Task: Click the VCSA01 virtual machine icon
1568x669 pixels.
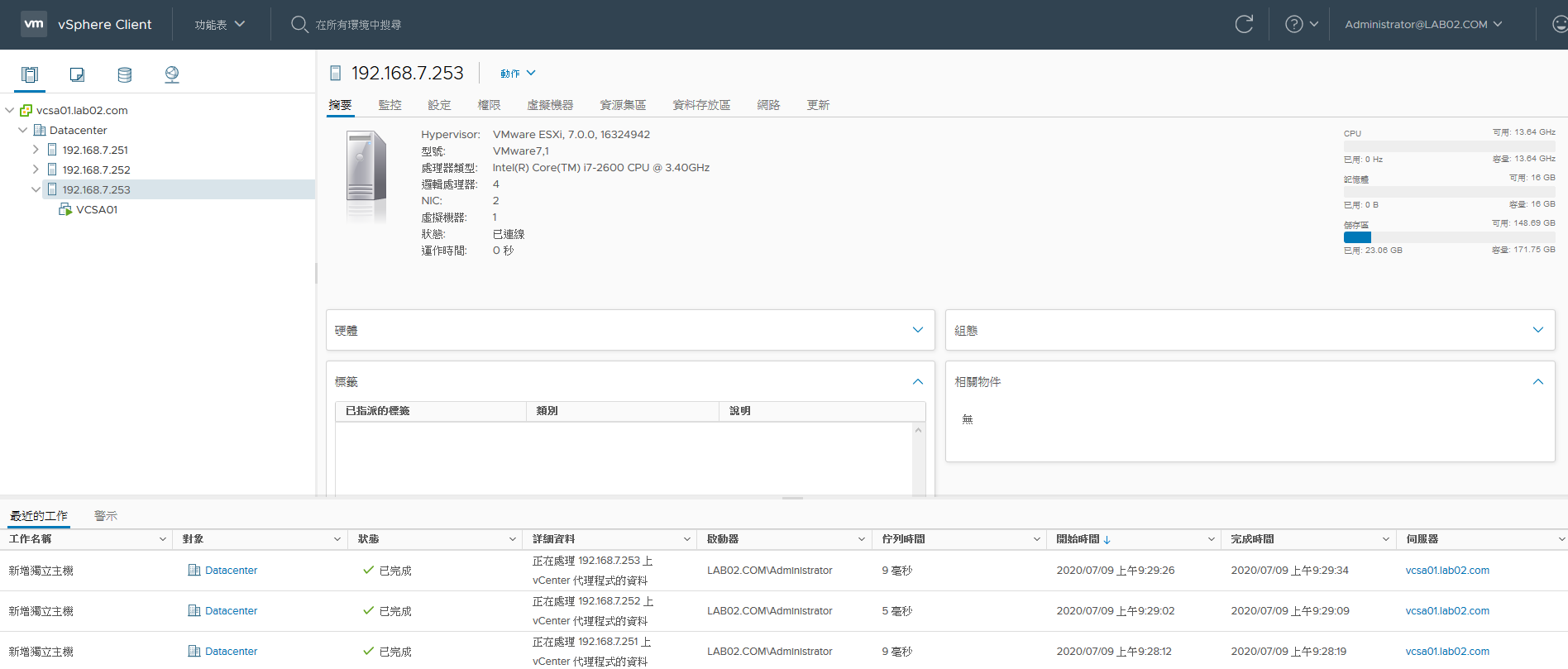Action: click(65, 209)
